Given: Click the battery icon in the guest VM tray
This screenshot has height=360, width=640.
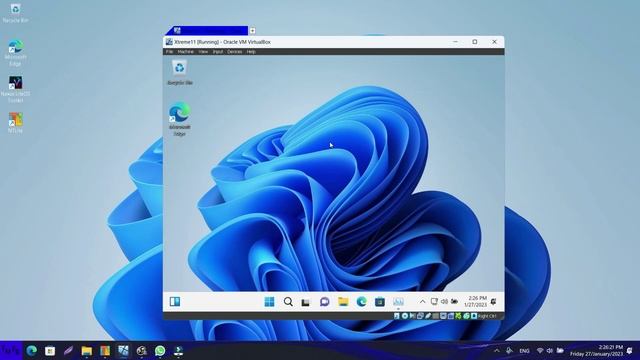Looking at the screenshot, I should tap(454, 302).
